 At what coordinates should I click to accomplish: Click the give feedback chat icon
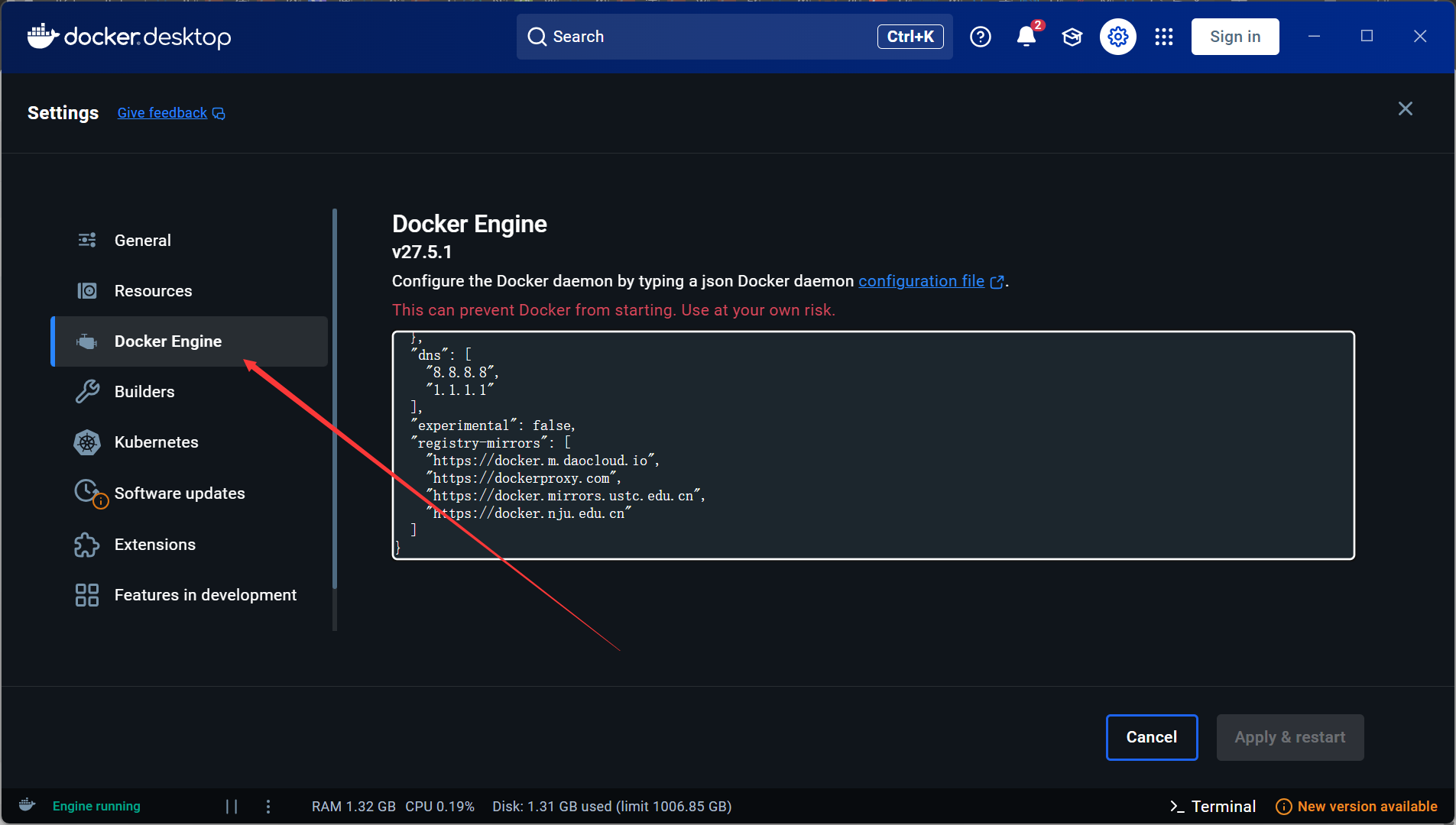click(219, 114)
